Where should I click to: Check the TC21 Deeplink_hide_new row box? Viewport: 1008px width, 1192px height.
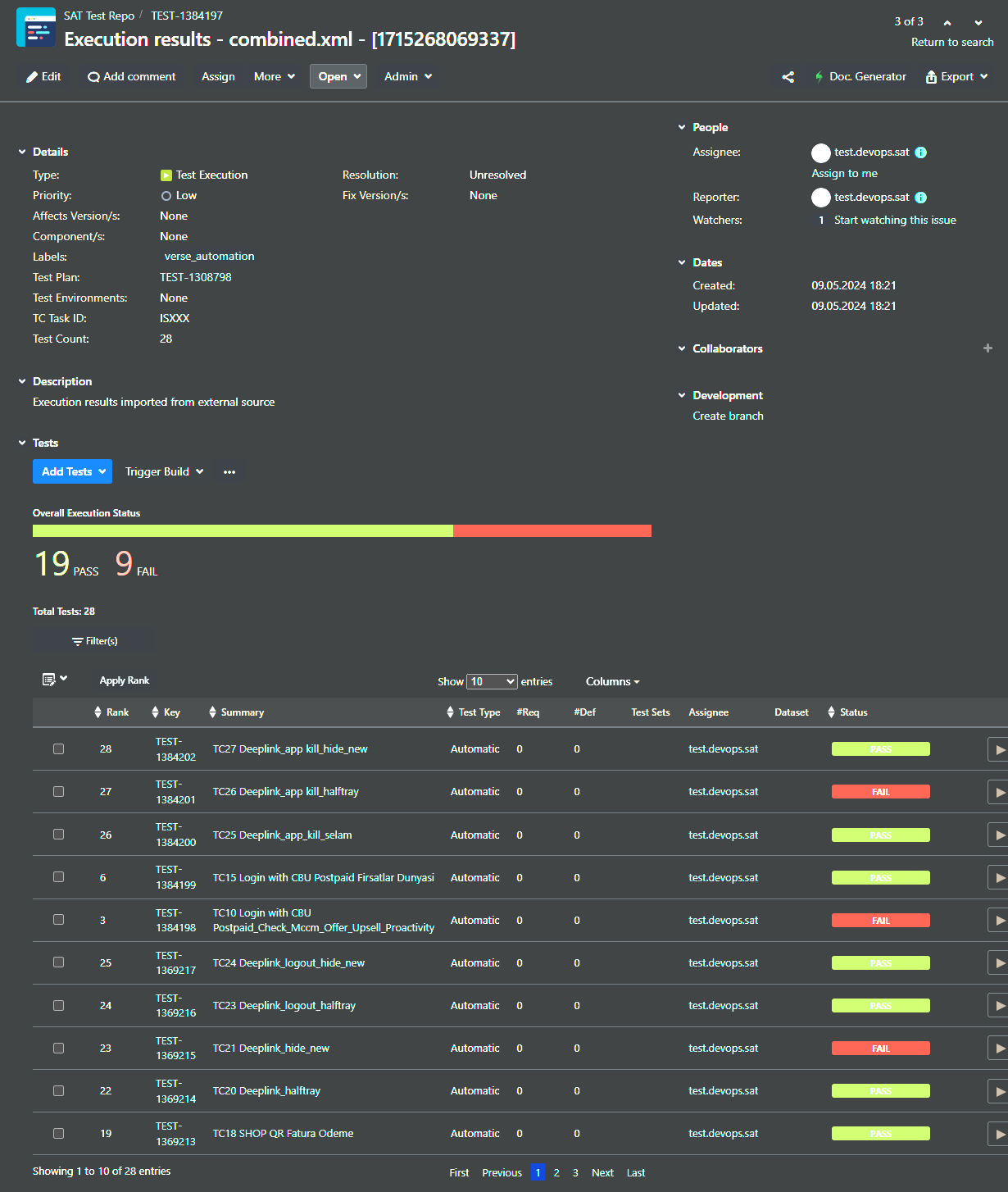click(58, 1048)
